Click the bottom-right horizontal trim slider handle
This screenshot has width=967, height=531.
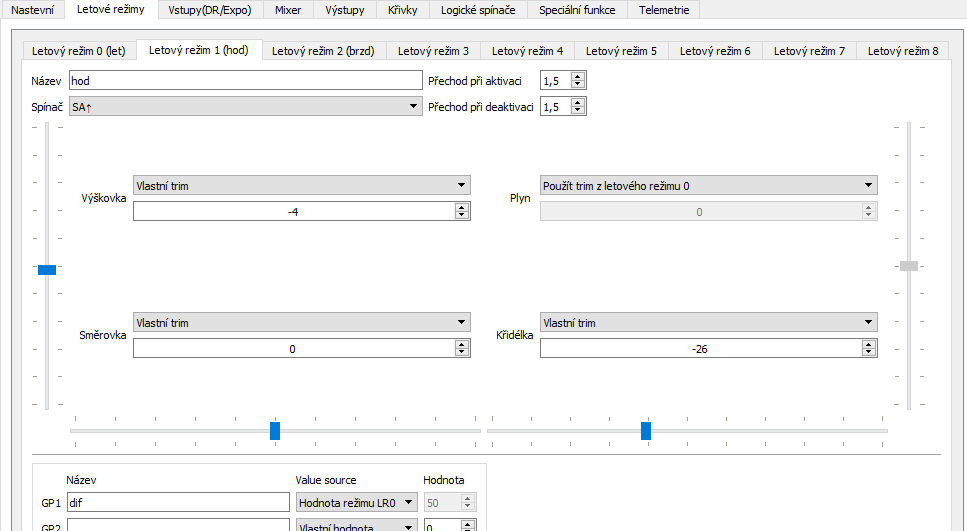click(646, 430)
